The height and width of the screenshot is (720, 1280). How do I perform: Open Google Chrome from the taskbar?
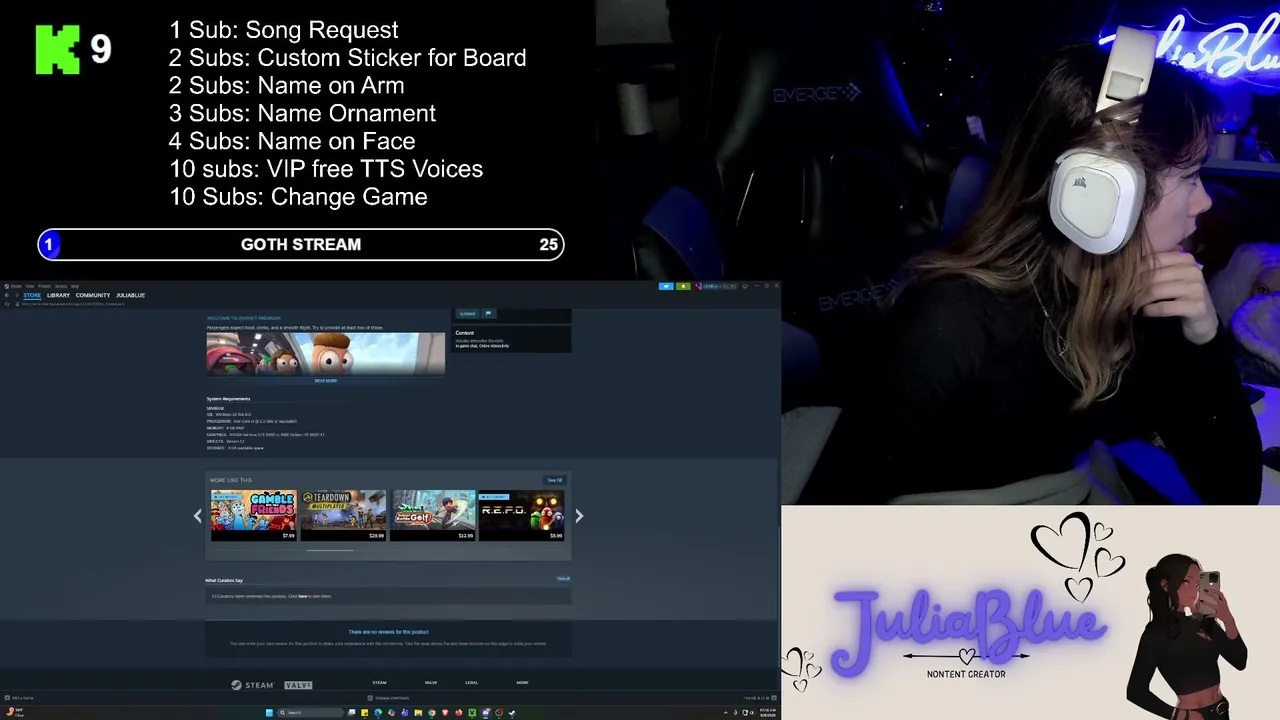(x=432, y=712)
